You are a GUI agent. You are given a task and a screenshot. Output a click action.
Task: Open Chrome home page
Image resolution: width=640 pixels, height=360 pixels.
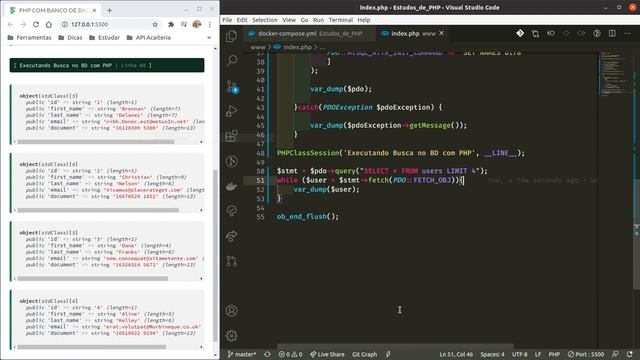tap(49, 24)
